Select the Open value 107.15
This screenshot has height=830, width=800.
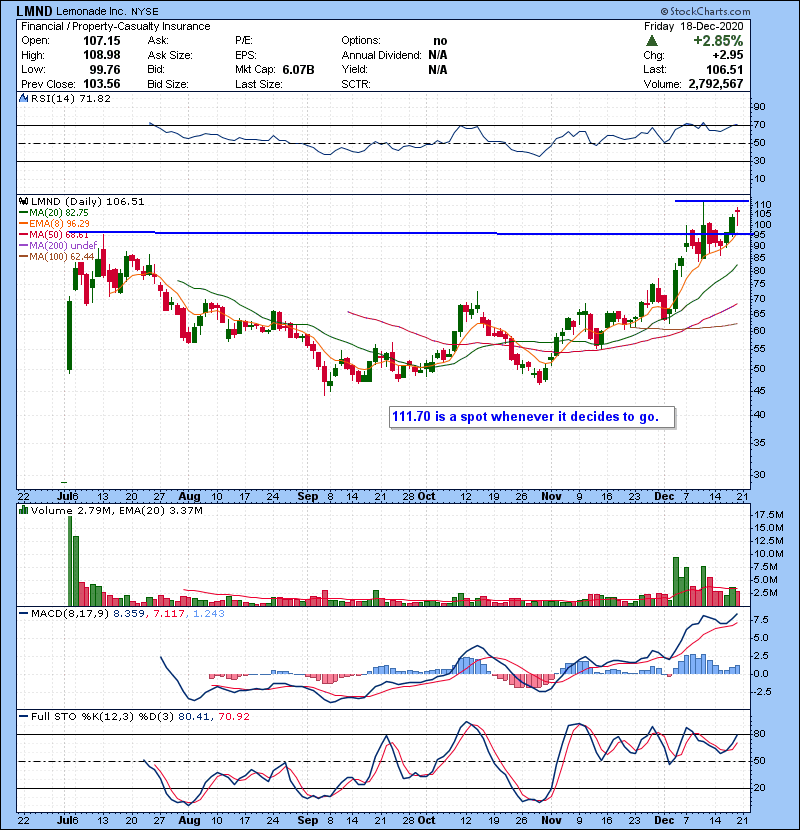point(102,41)
